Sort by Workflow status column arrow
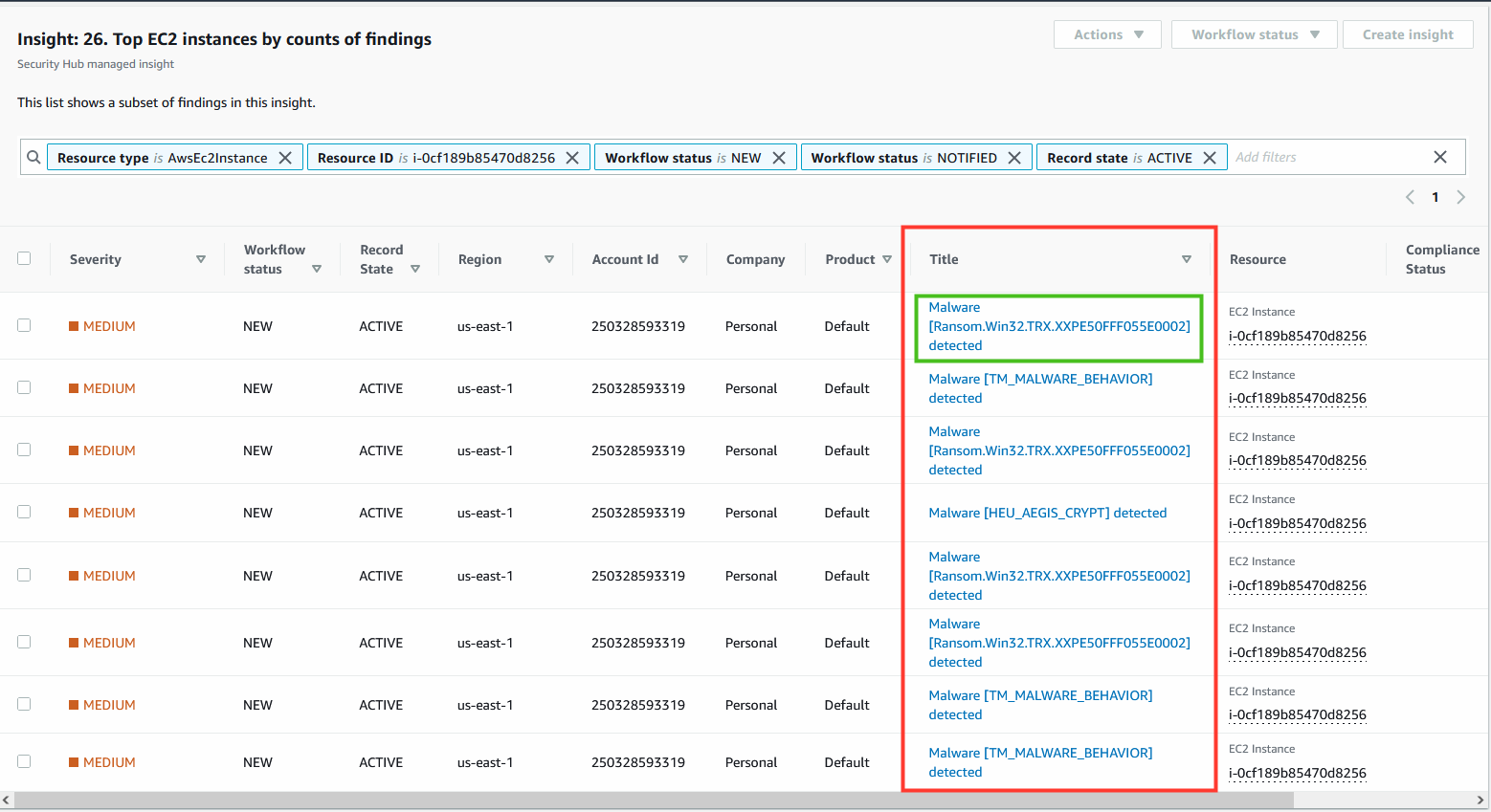The width and height of the screenshot is (1491, 812). coord(317,269)
